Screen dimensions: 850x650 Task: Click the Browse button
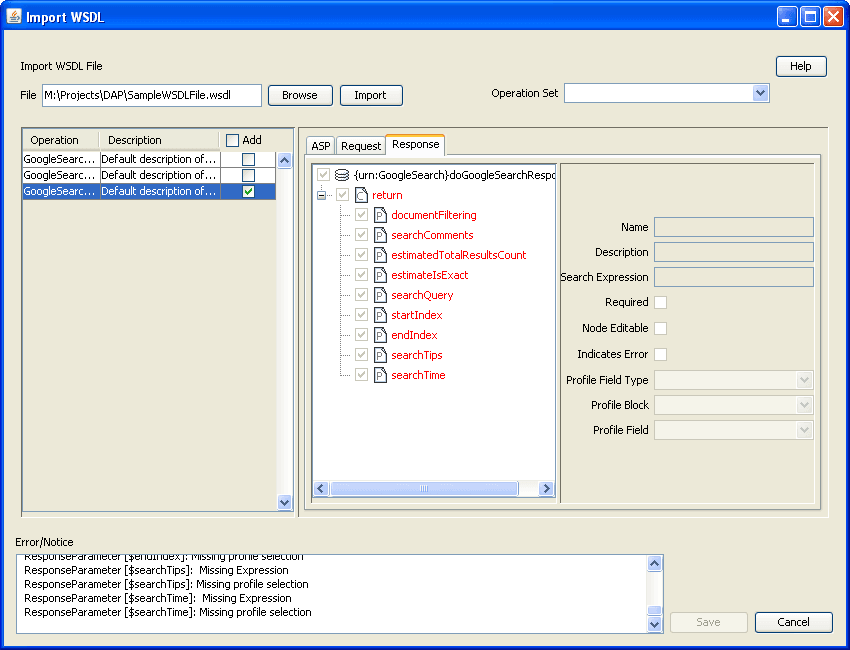[300, 95]
